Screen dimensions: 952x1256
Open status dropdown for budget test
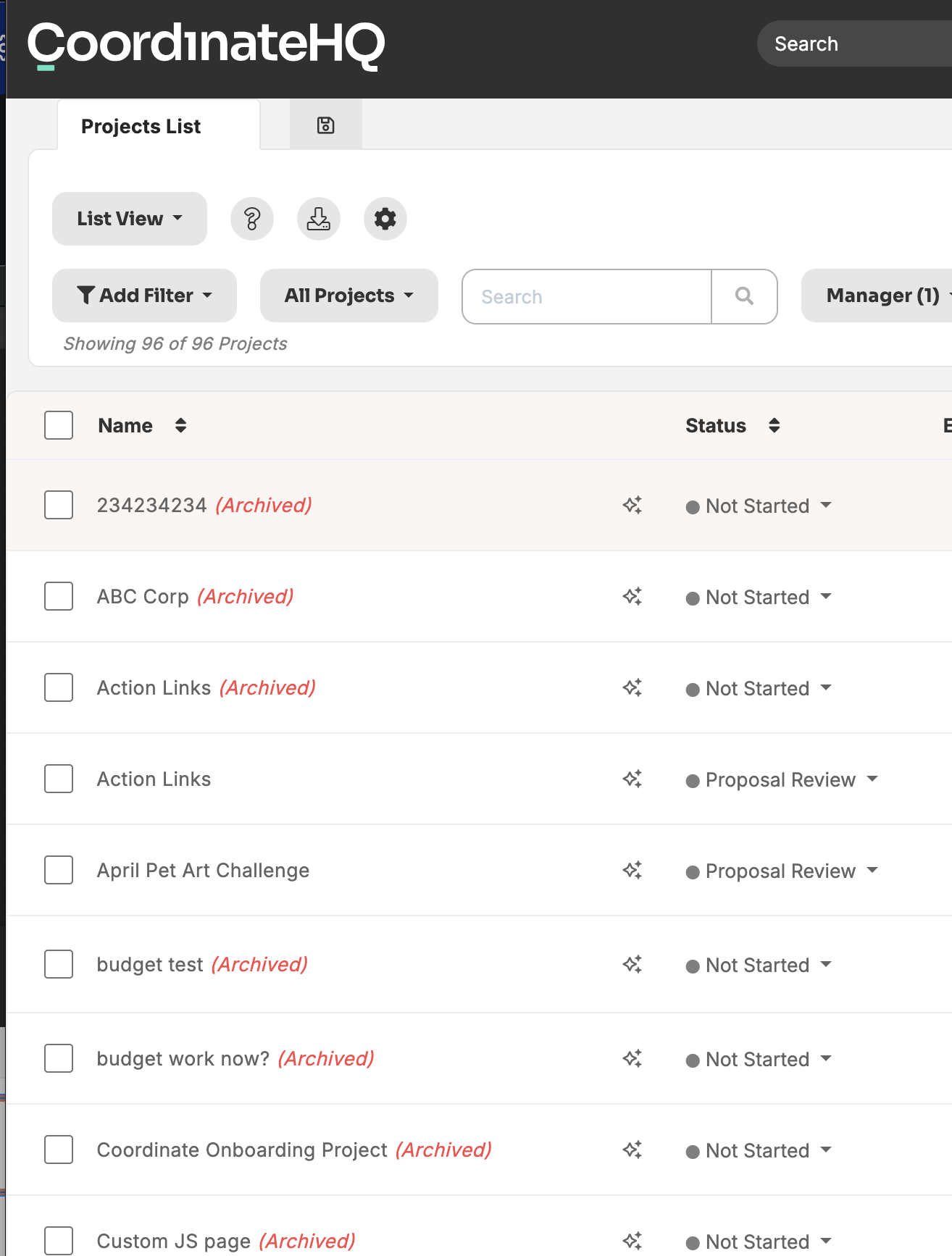coord(759,965)
